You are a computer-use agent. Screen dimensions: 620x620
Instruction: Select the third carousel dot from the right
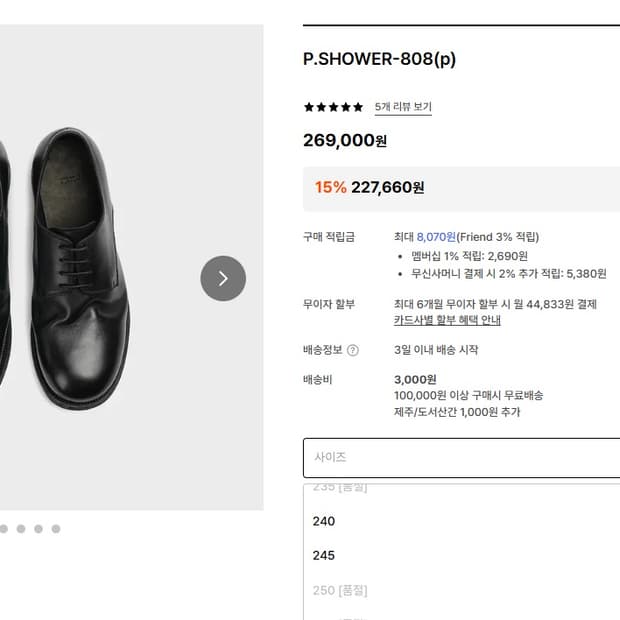coord(20,528)
